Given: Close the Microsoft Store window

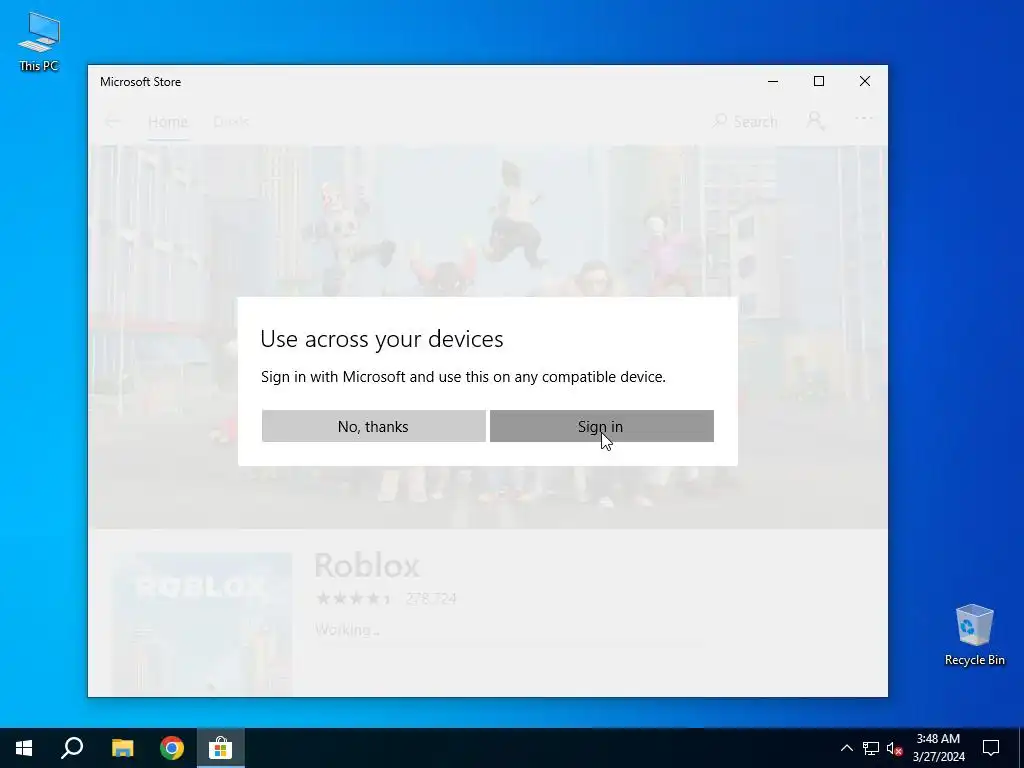Looking at the screenshot, I should tap(865, 81).
